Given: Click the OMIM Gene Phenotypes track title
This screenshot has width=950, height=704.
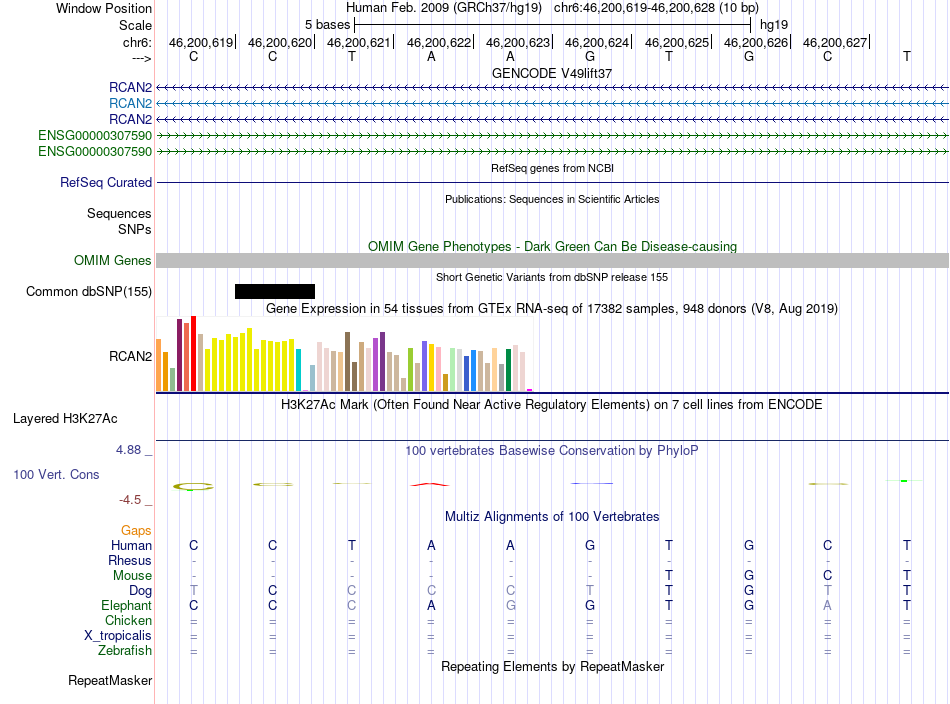Looking at the screenshot, I should tap(552, 247).
